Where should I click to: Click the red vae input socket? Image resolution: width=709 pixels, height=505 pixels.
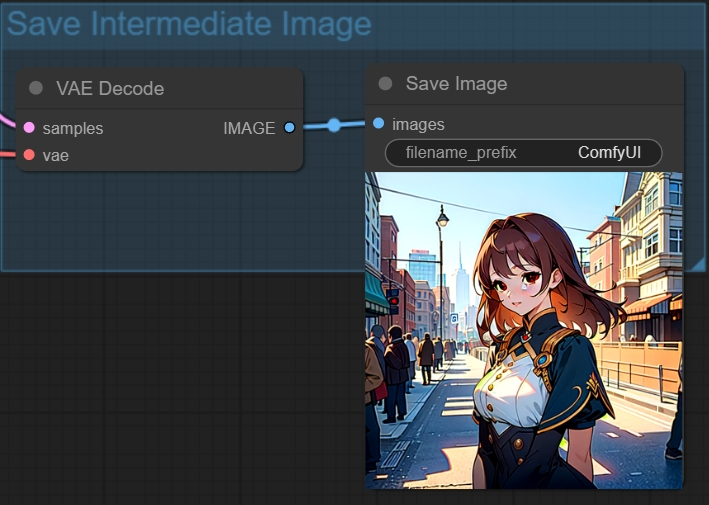pyautogui.click(x=29, y=155)
